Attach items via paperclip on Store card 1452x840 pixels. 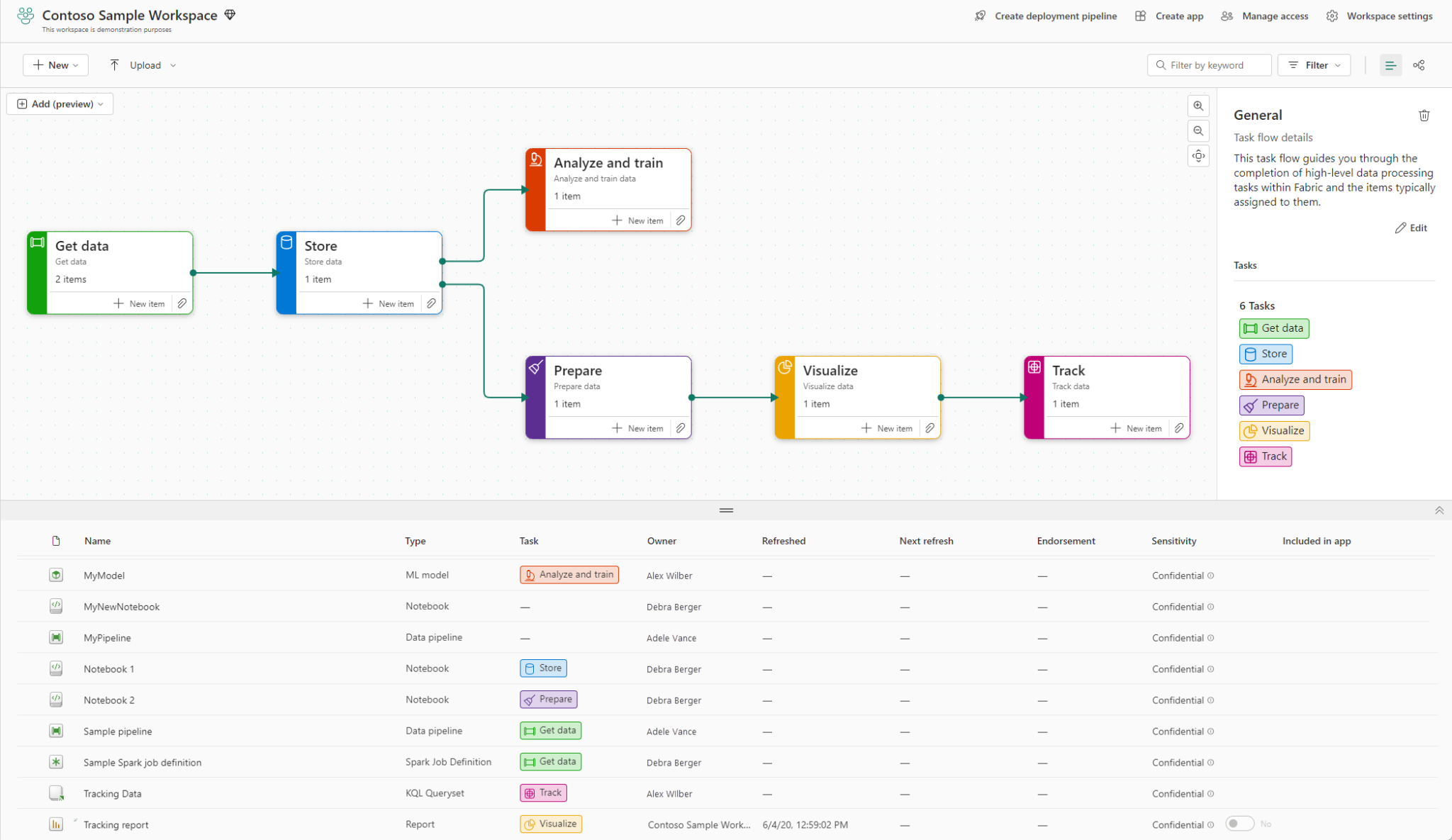tap(432, 303)
